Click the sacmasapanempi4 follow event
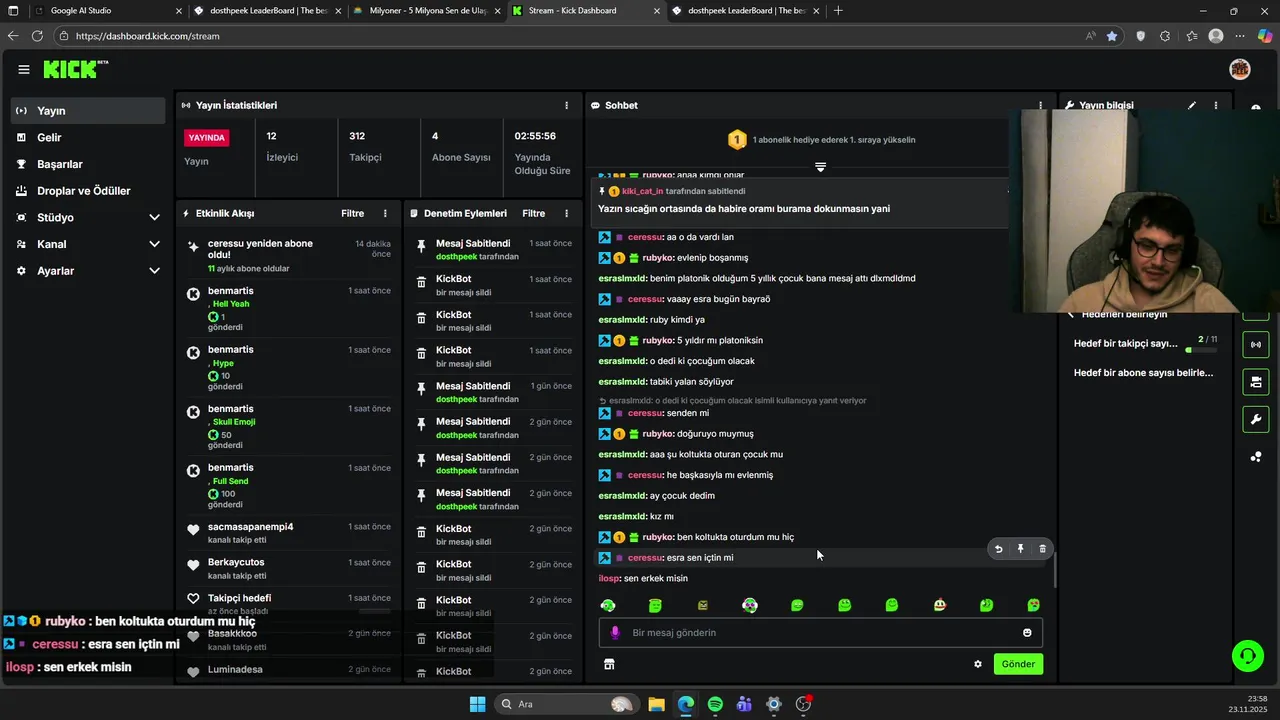This screenshot has height=720, width=1280. point(291,533)
